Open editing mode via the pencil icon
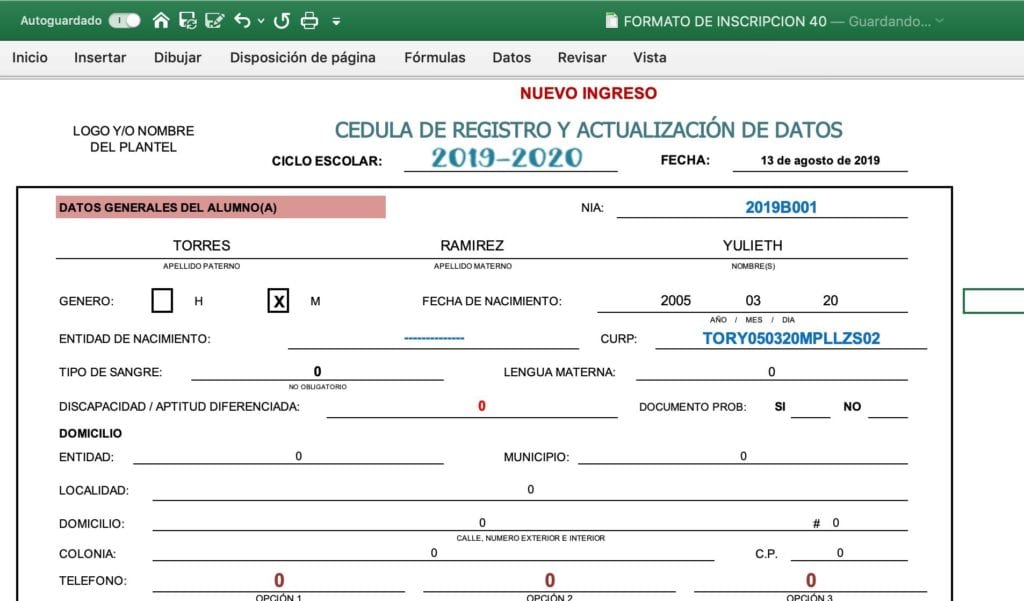Screen dimensions: 1024x601 [215, 19]
